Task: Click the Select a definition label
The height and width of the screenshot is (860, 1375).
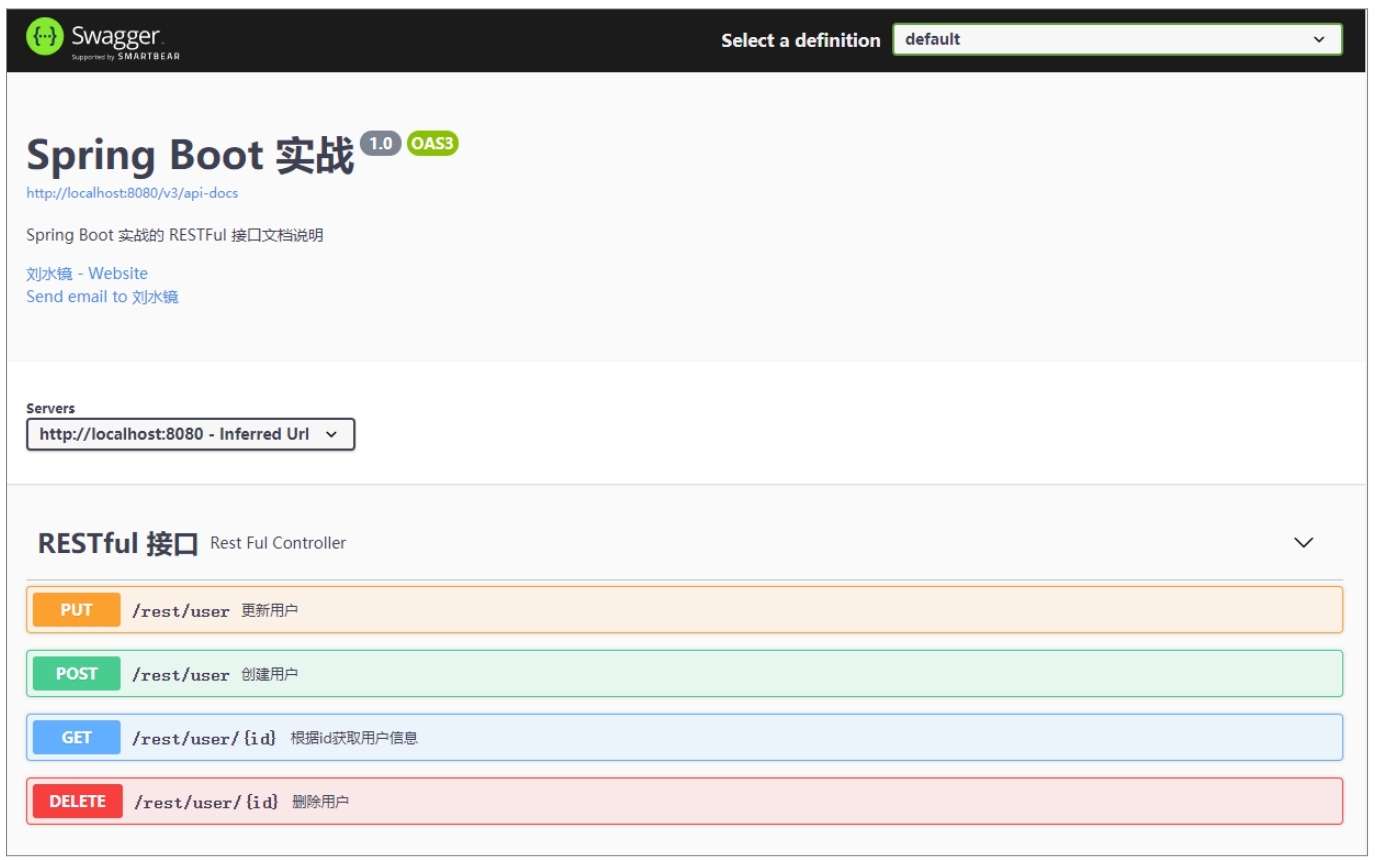Action: pyautogui.click(x=801, y=40)
